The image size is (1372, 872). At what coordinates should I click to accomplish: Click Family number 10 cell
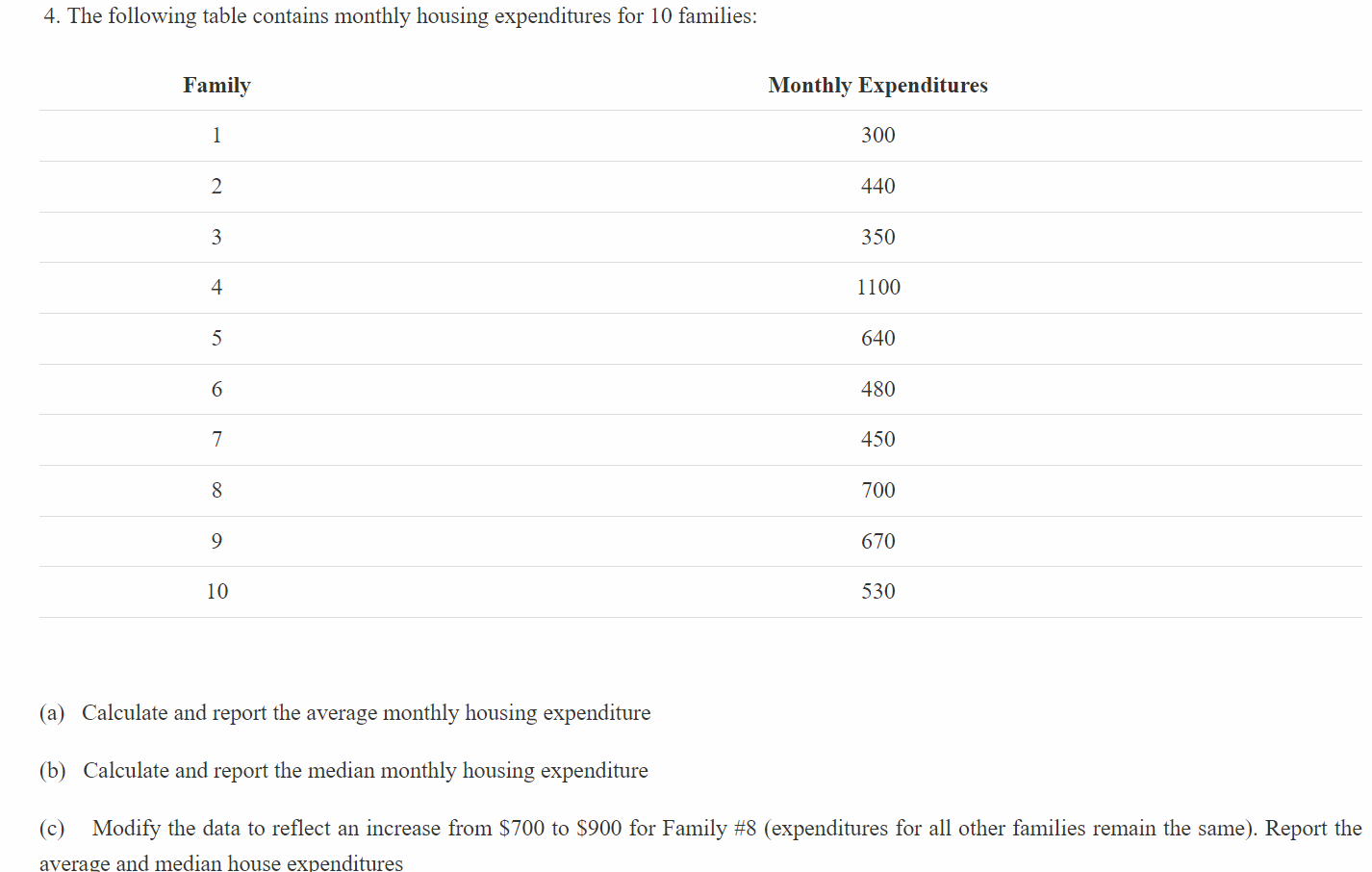217,592
